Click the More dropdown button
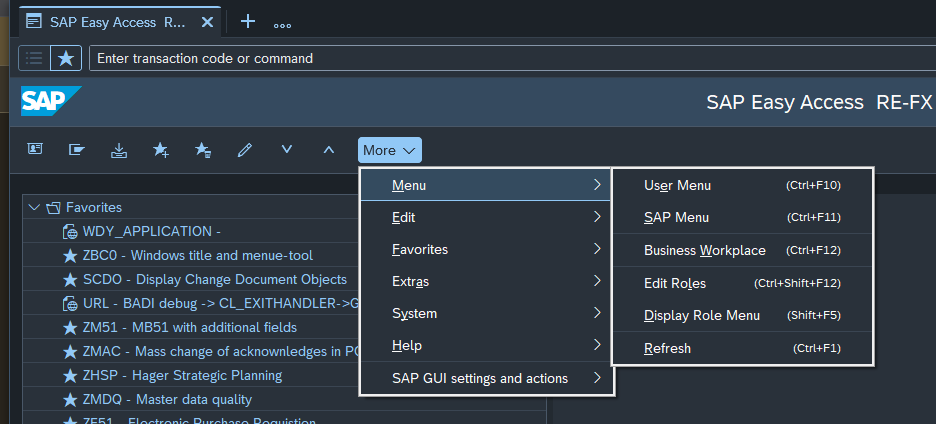 (389, 150)
